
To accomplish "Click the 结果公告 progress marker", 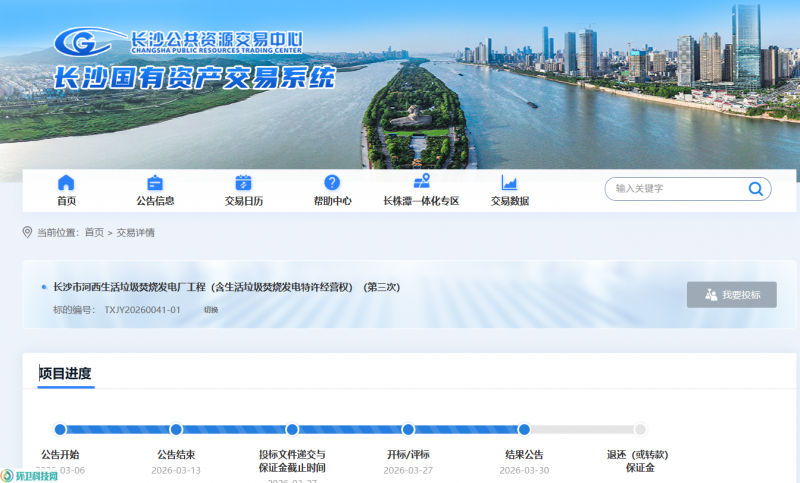I will pyautogui.click(x=524, y=429).
